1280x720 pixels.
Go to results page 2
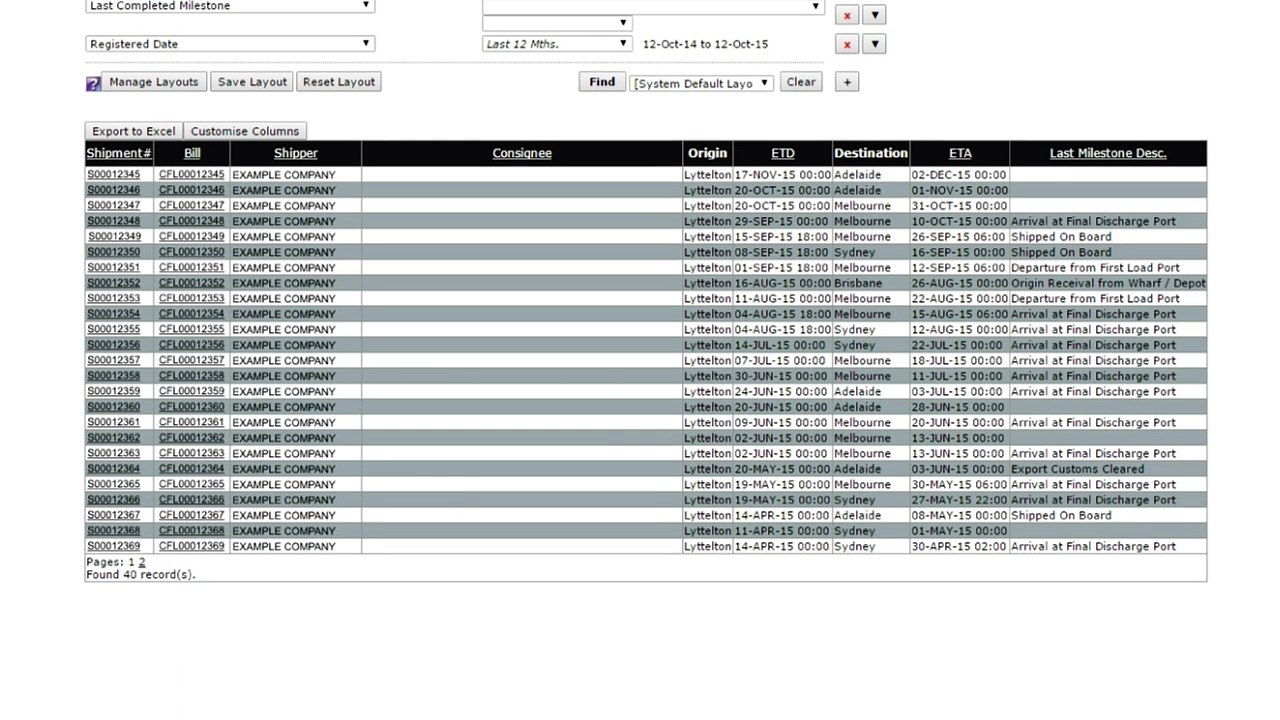pos(141,562)
